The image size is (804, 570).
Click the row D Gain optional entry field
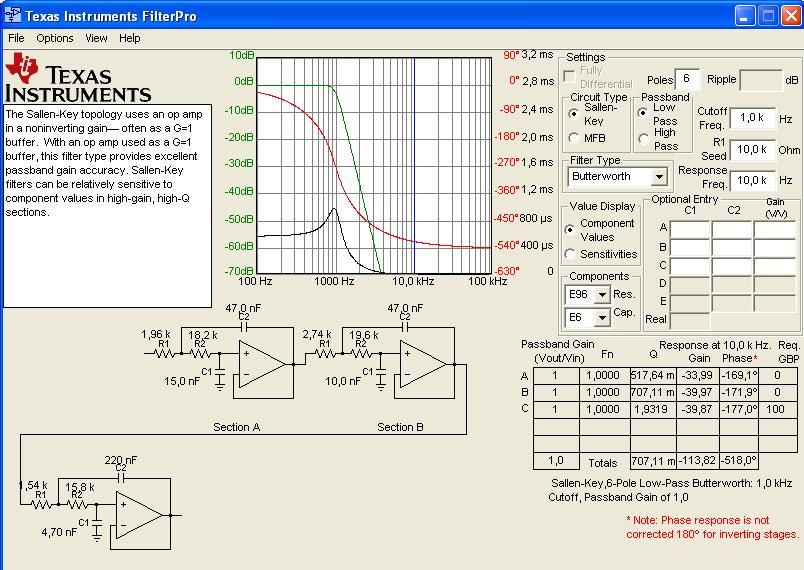tap(775, 285)
